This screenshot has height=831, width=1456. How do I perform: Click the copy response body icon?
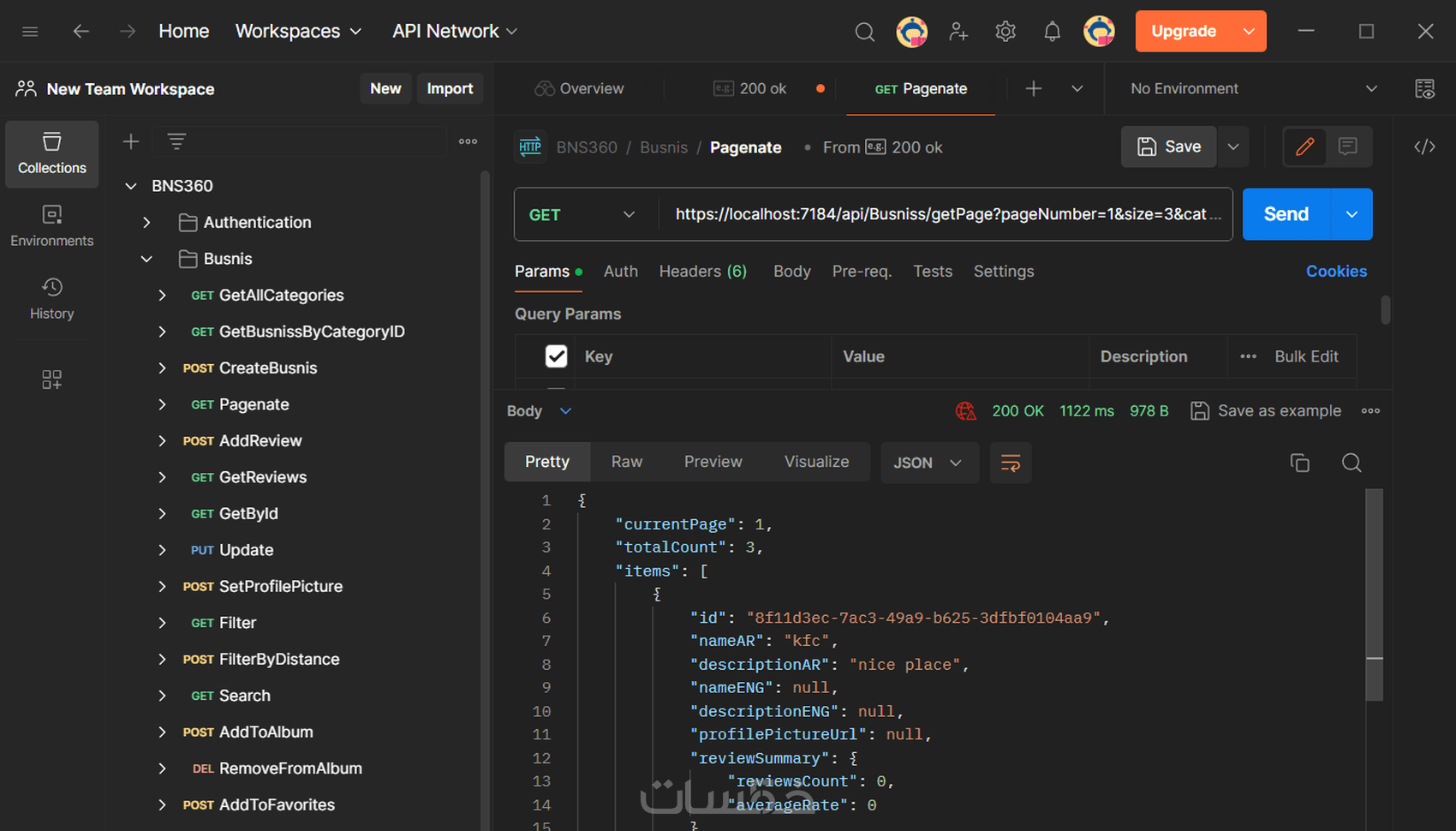[x=1299, y=463]
